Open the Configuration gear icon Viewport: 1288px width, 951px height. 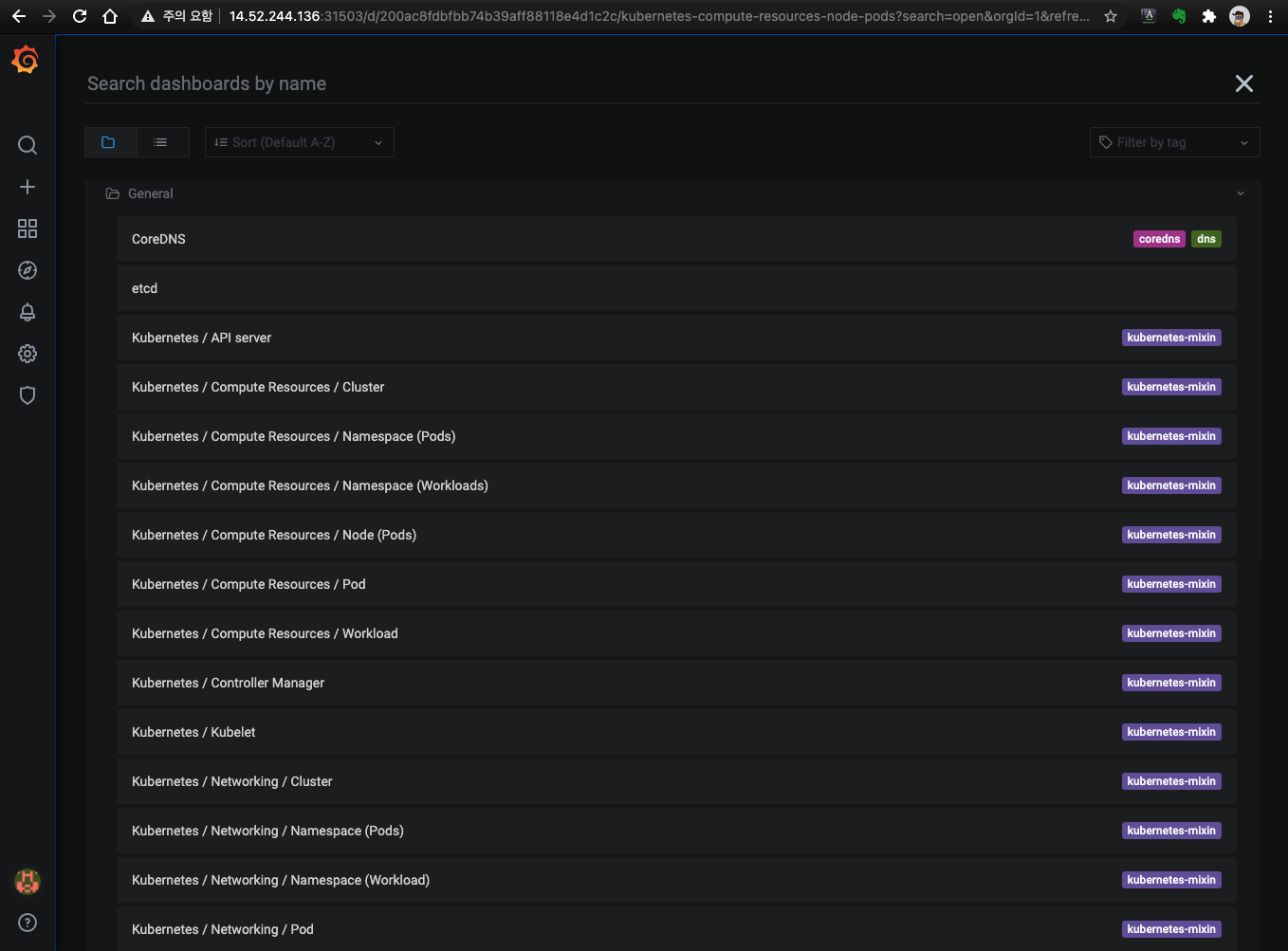point(28,354)
